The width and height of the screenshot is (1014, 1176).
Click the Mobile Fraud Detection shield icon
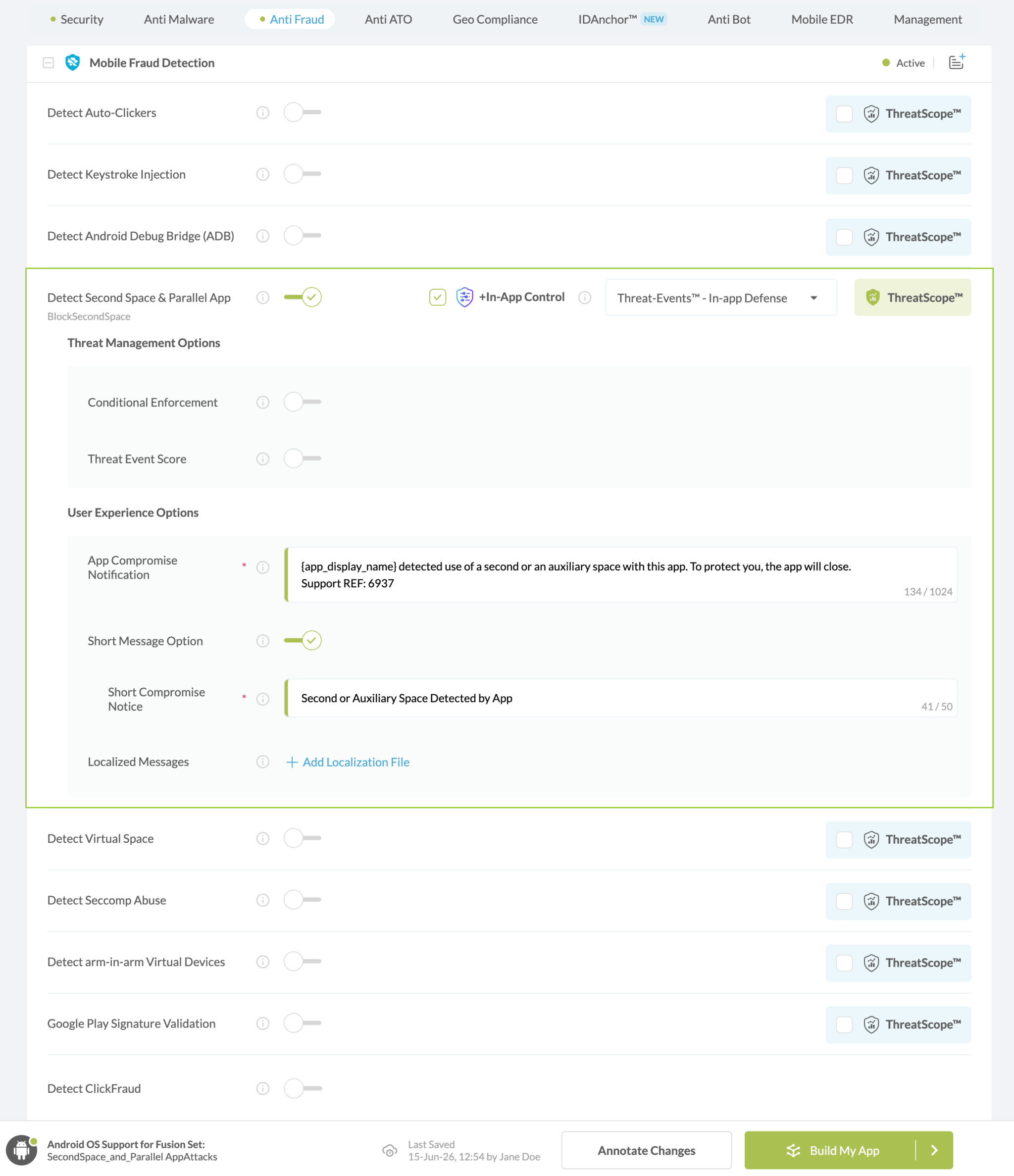pyautogui.click(x=73, y=62)
